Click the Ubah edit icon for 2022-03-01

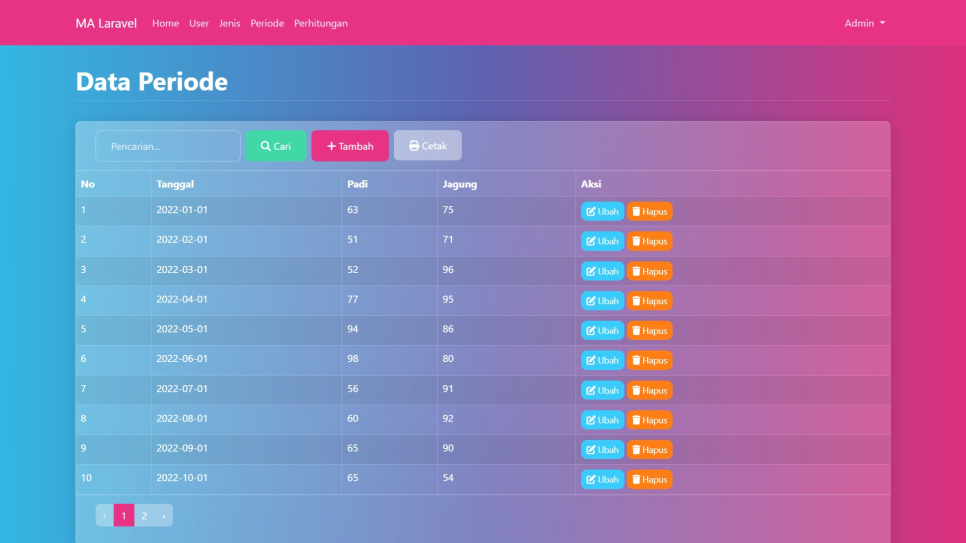pyautogui.click(x=591, y=271)
